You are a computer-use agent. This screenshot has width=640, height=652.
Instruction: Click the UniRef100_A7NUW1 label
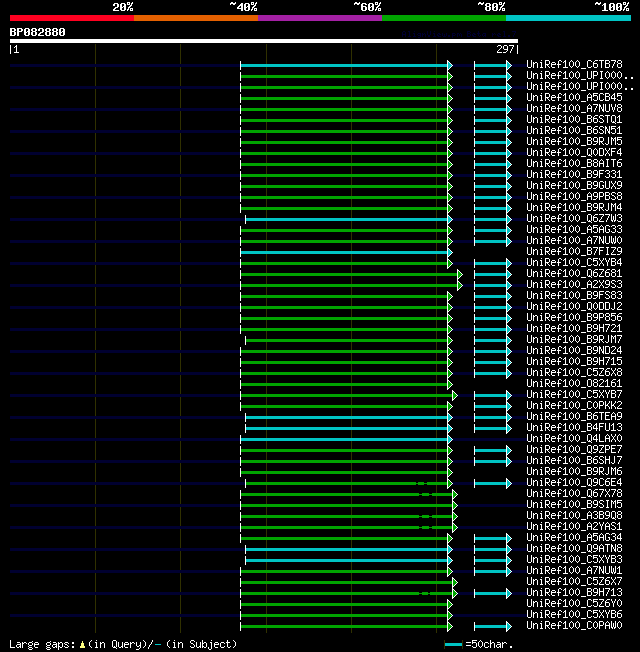click(x=574, y=570)
